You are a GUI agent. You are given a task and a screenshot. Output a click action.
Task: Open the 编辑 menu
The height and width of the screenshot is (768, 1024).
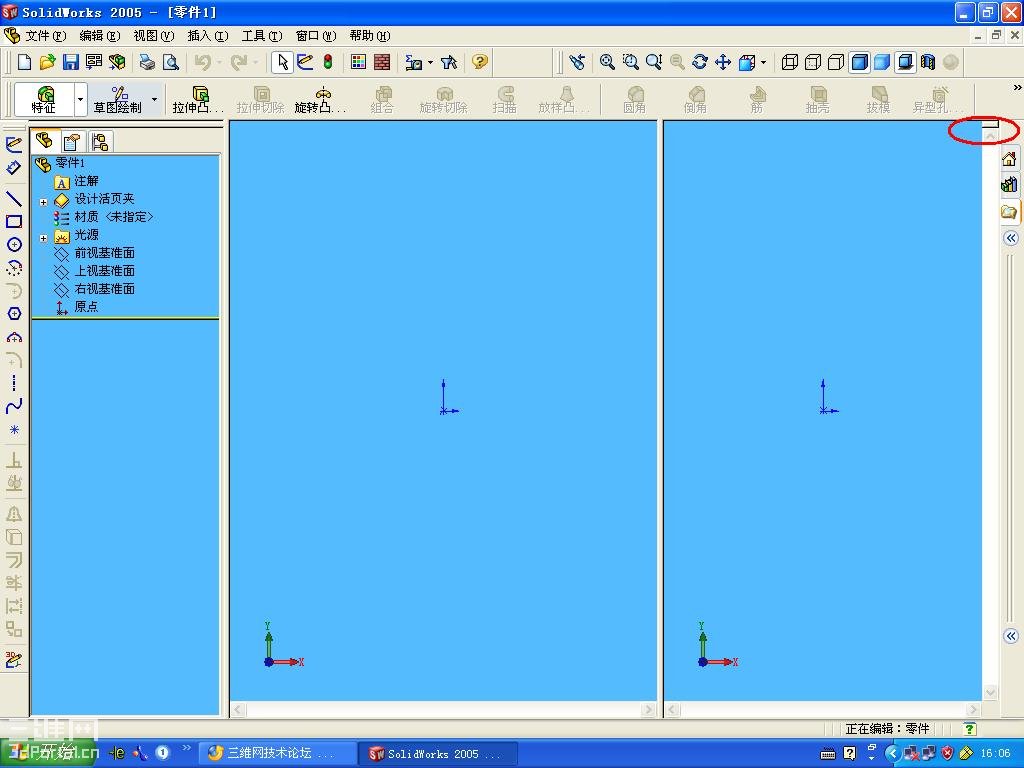pyautogui.click(x=100, y=35)
